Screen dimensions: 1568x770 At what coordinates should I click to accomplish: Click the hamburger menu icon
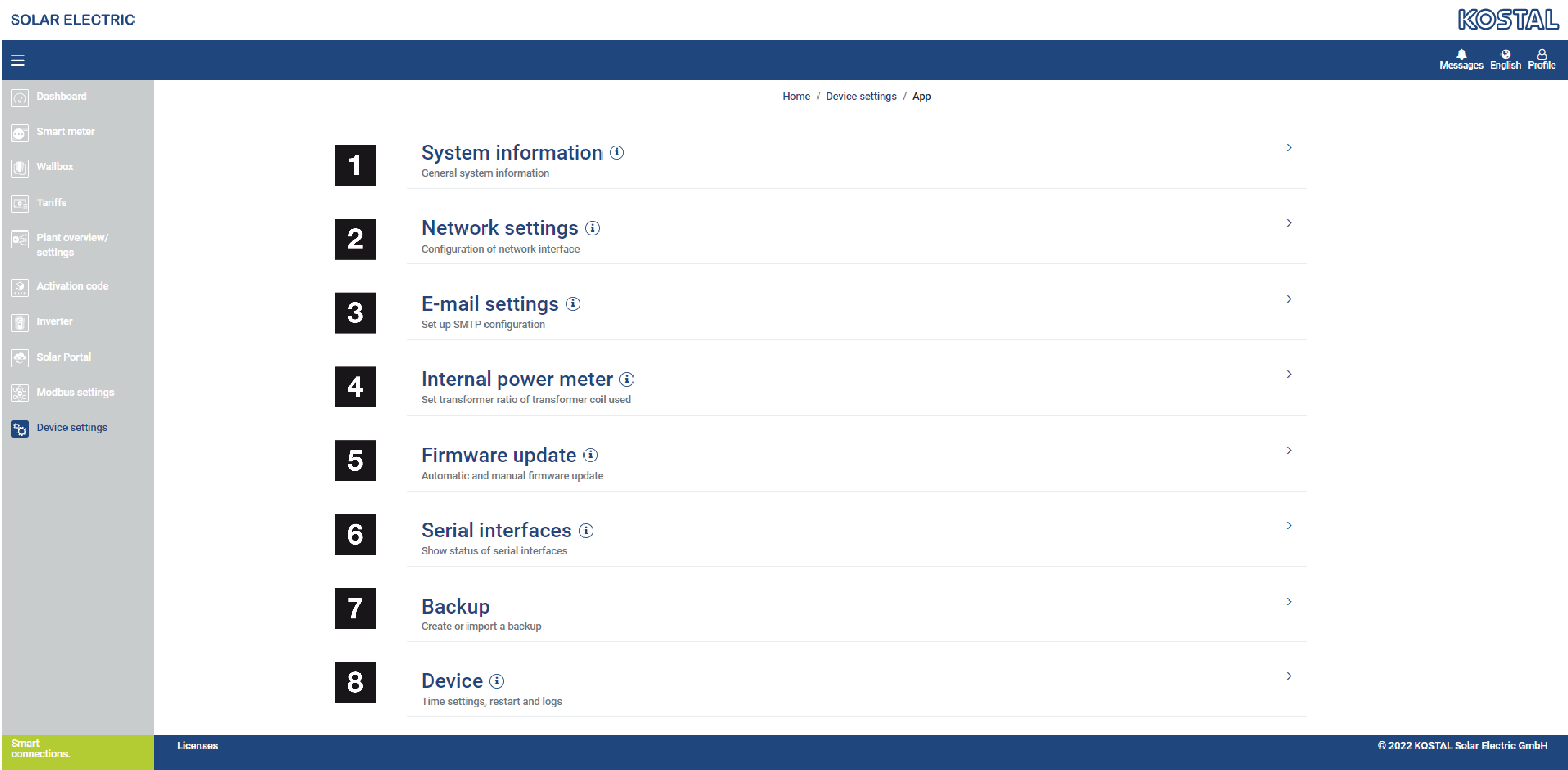click(x=18, y=60)
